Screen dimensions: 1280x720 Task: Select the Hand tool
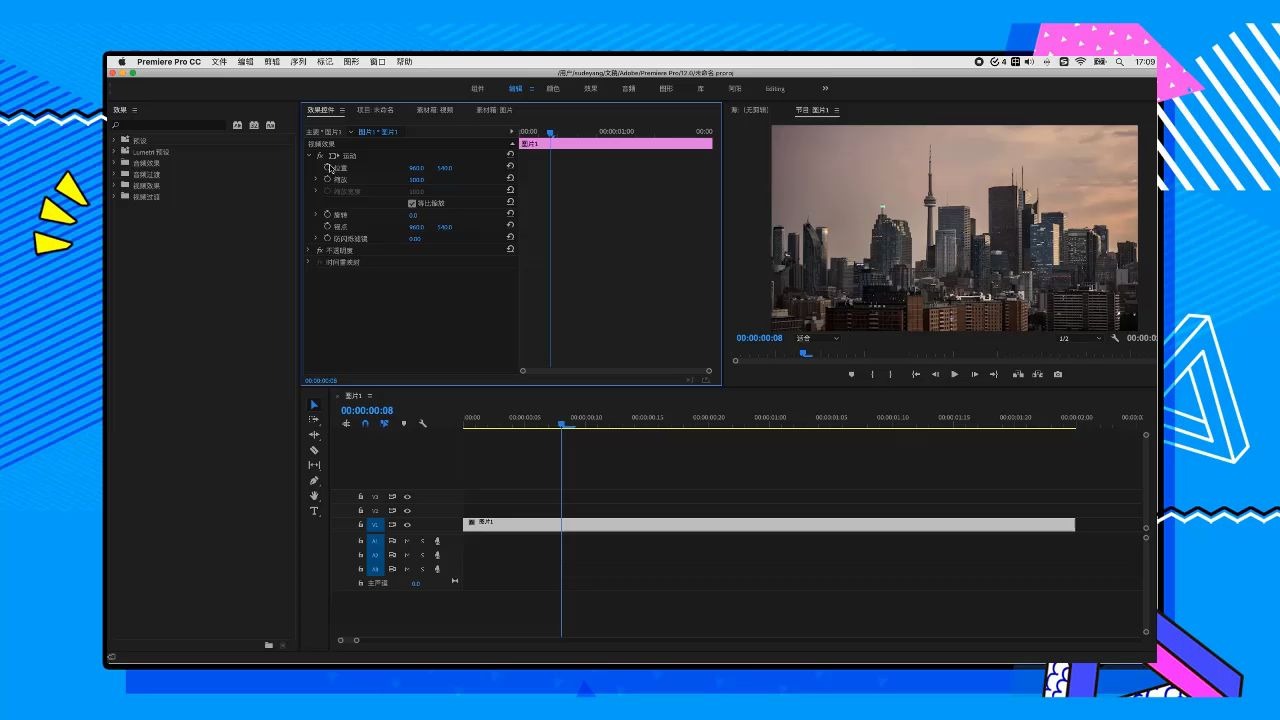314,496
